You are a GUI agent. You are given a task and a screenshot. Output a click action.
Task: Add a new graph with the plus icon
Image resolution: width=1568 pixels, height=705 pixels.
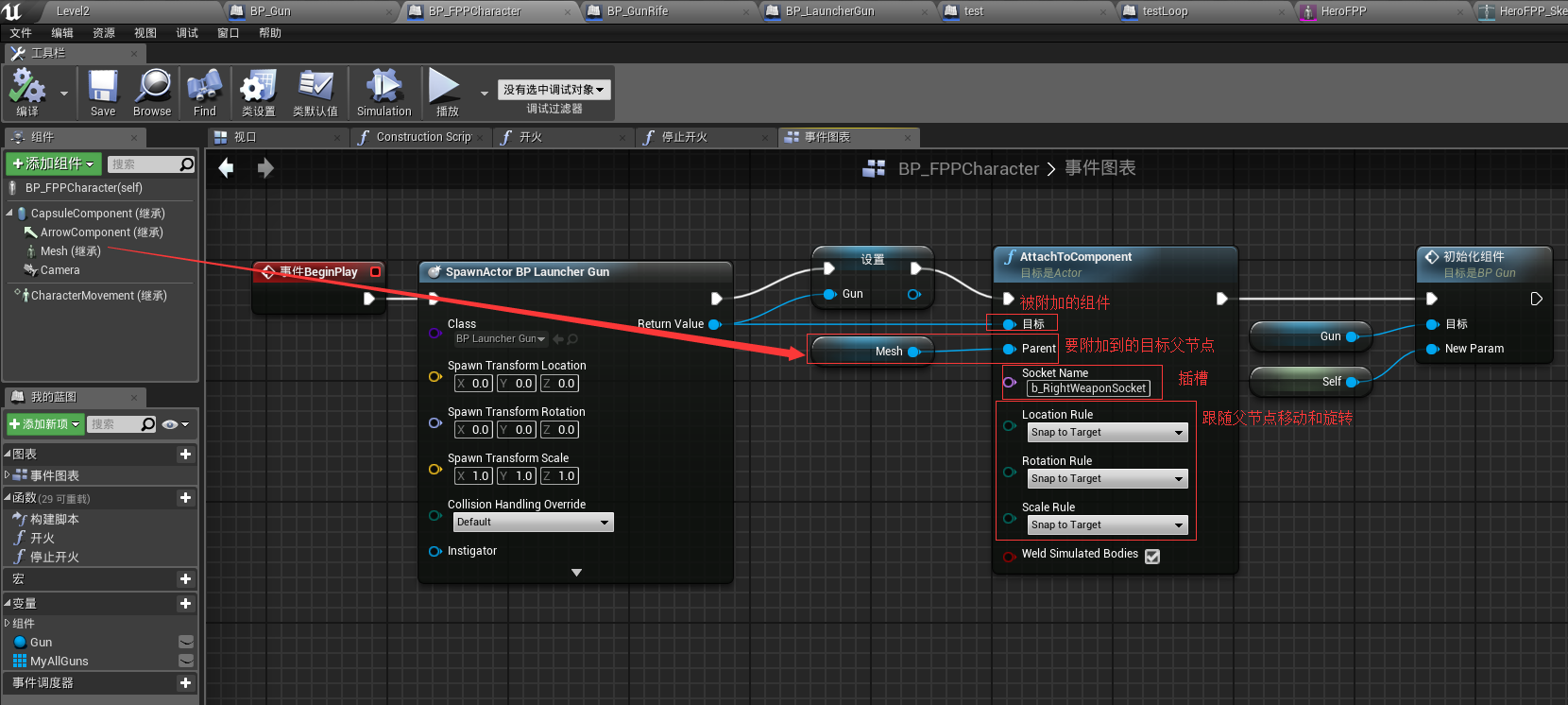pos(185,455)
